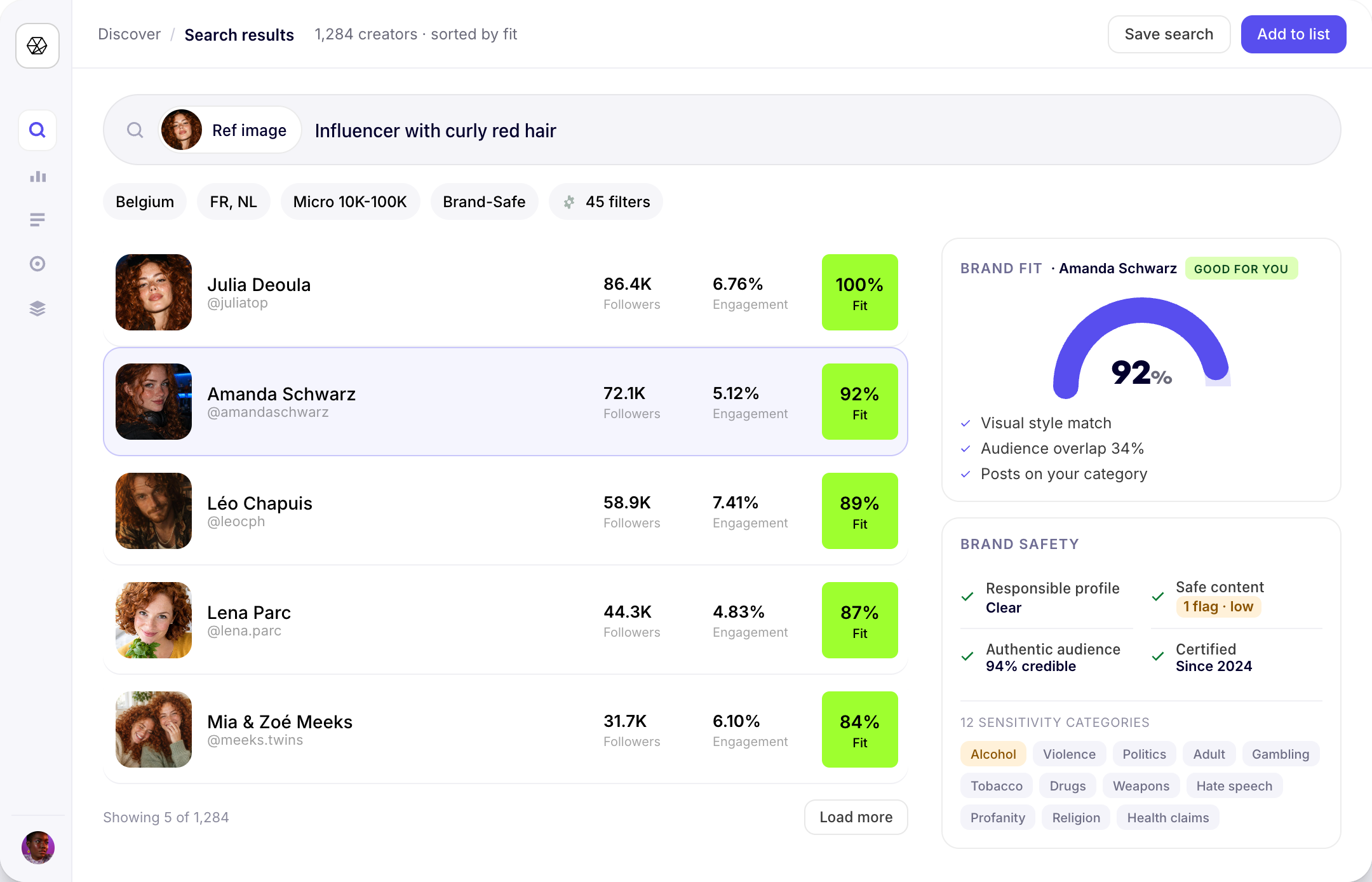Open the user avatar in sidebar
The image size is (1372, 882).
38,847
